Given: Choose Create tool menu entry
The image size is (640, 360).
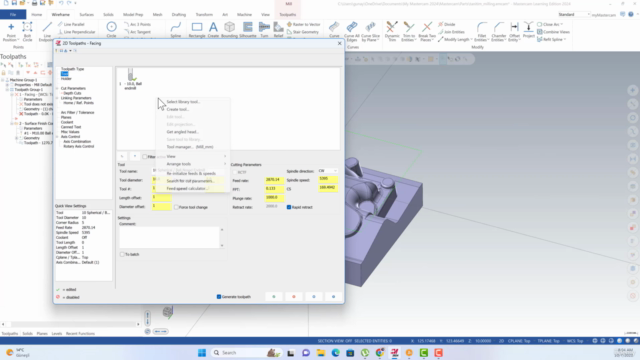Looking at the screenshot, I should 178,109.
